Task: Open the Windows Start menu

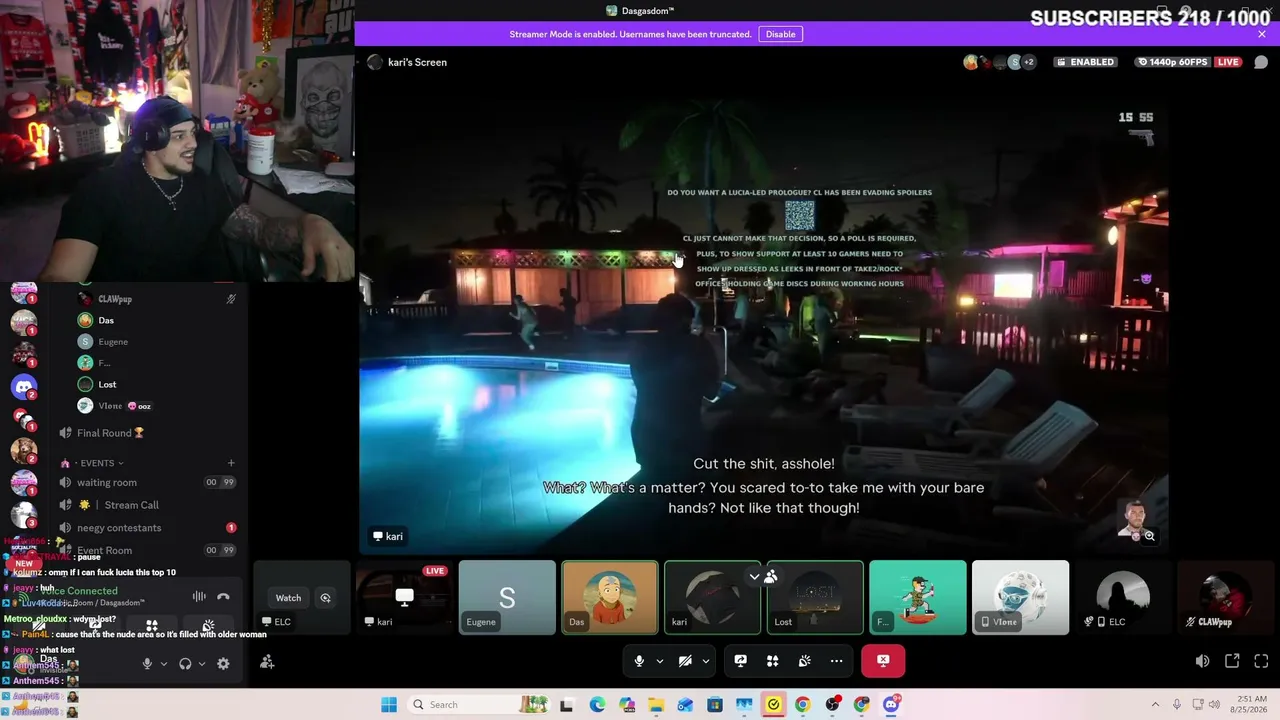Action: [x=389, y=705]
